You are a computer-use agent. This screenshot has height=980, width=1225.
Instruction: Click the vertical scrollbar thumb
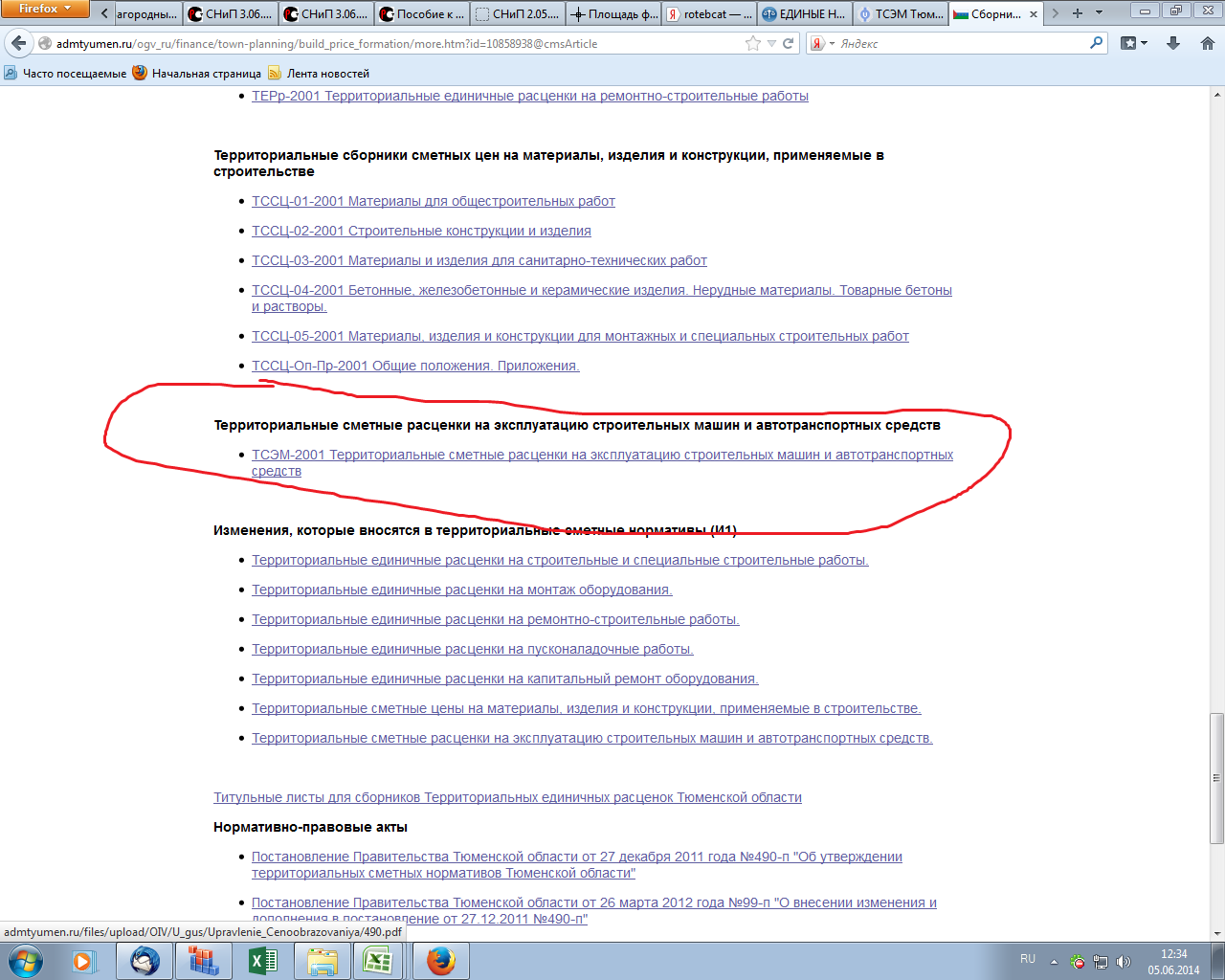pyautogui.click(x=1216, y=777)
